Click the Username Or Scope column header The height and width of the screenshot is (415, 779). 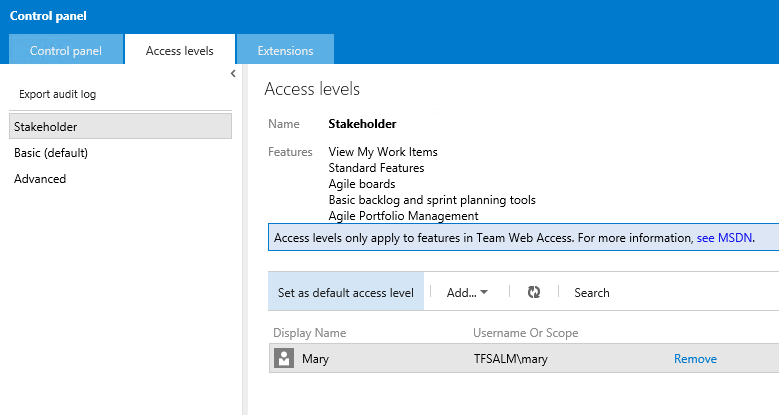tap(525, 332)
